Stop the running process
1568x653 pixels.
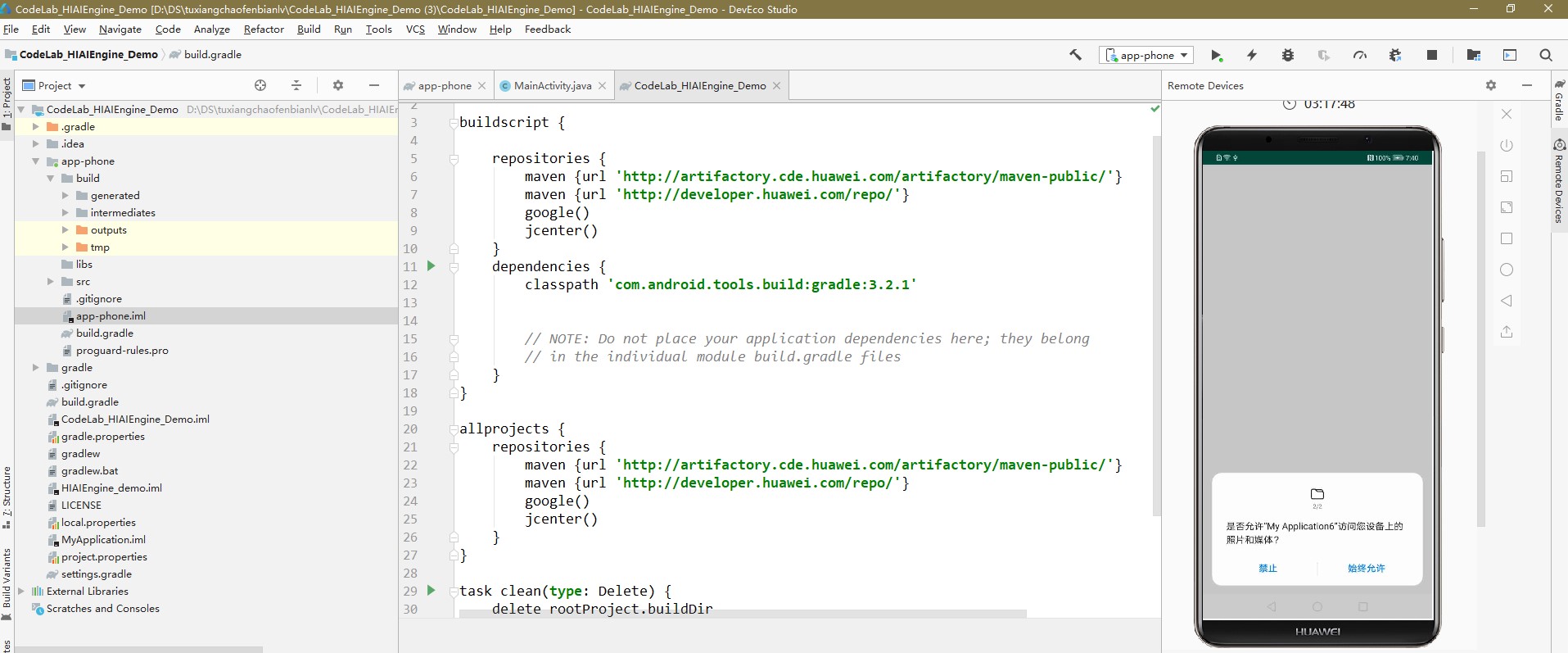pos(1432,55)
